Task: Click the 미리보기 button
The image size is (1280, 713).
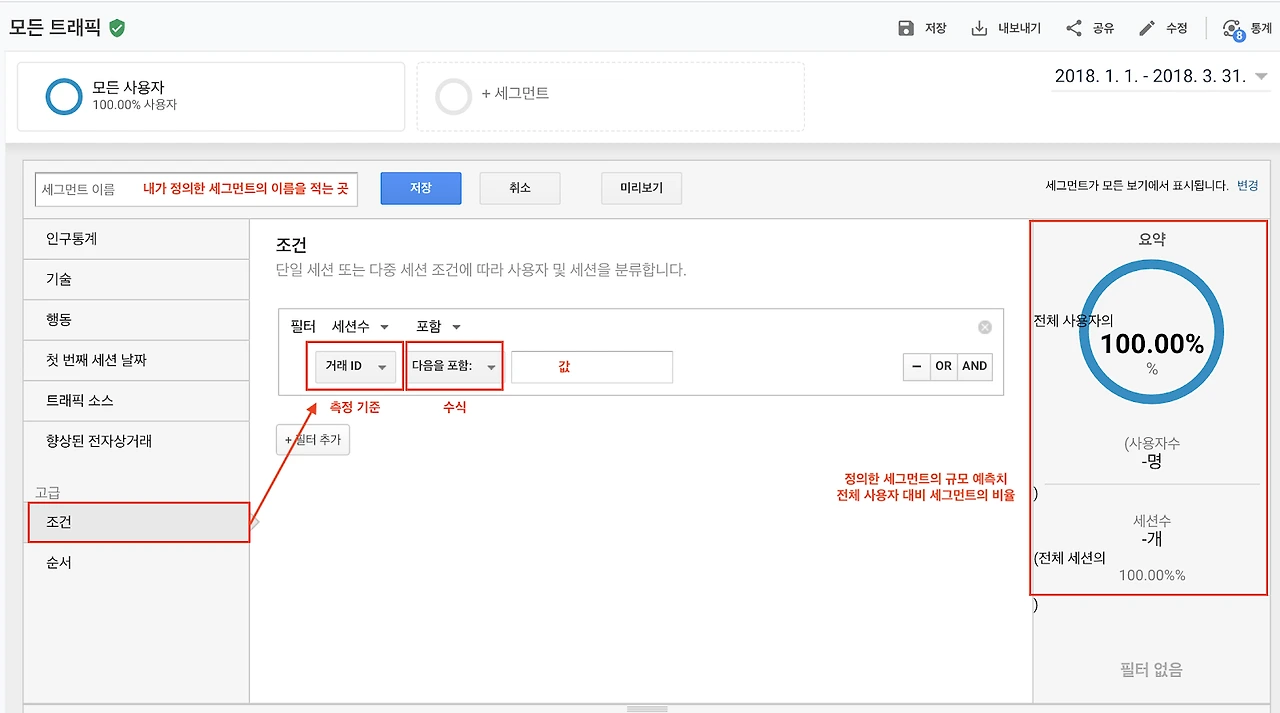Action: pyautogui.click(x=641, y=188)
